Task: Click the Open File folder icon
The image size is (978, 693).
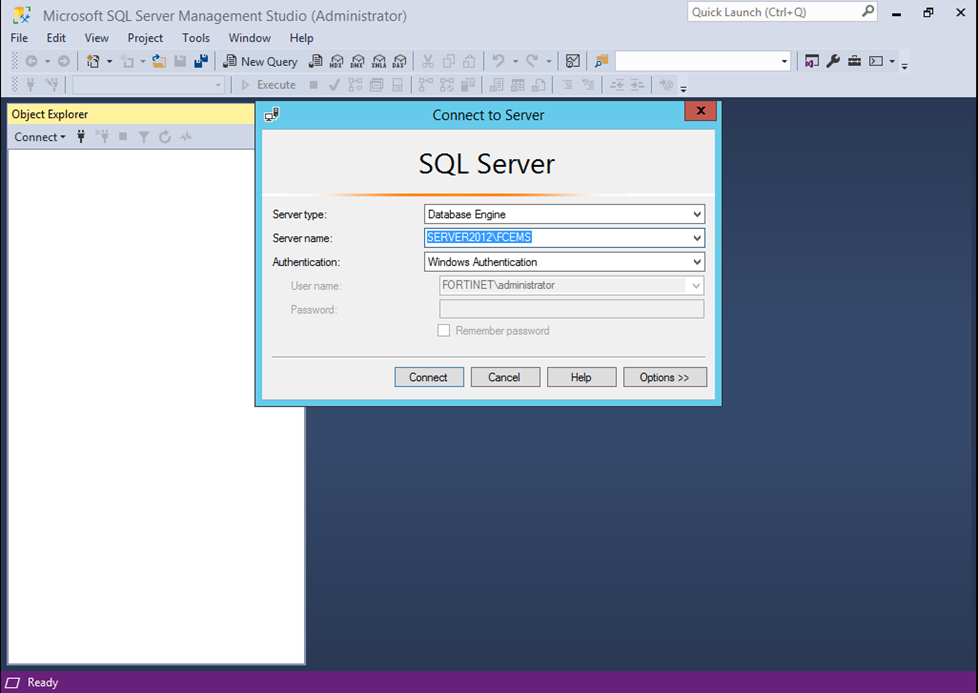Action: [x=159, y=61]
